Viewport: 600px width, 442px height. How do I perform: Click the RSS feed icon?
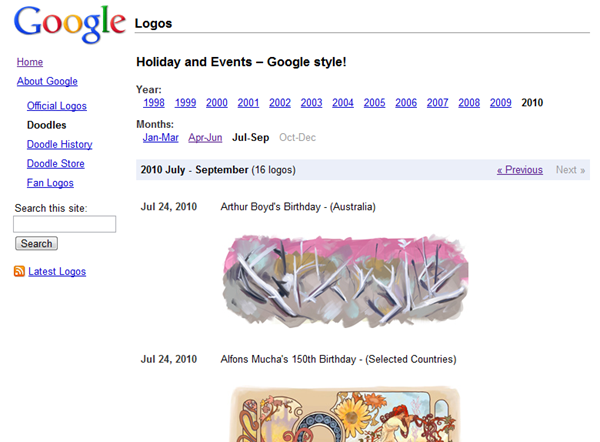point(20,271)
